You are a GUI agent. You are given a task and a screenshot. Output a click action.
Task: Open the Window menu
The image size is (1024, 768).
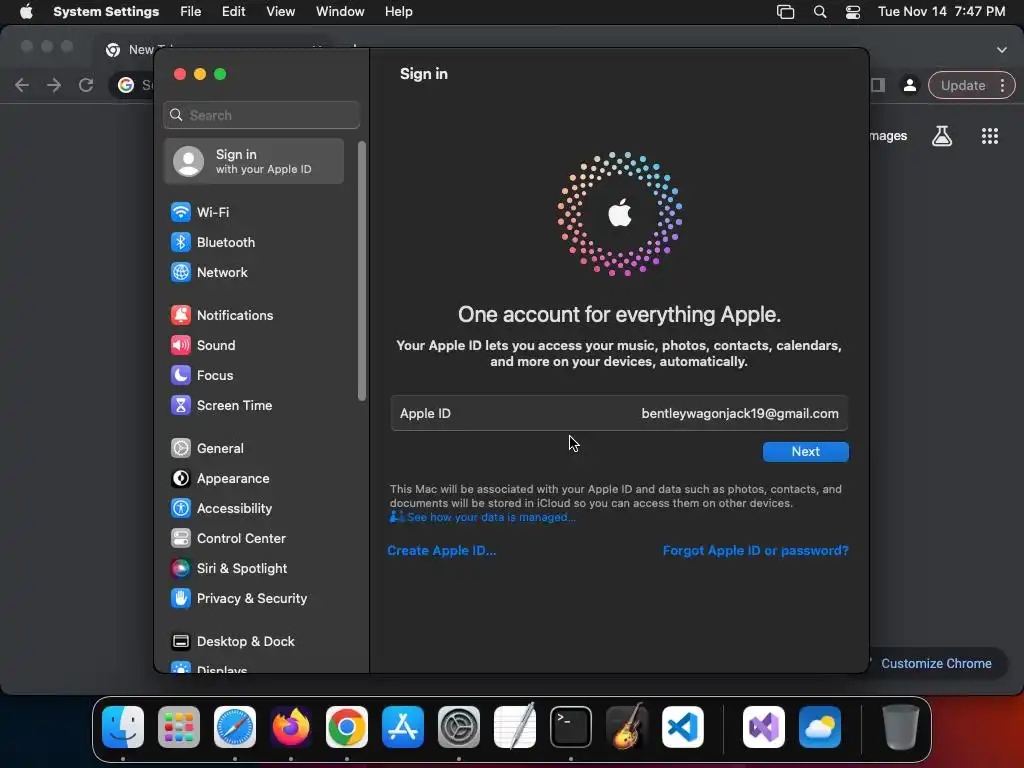(x=340, y=12)
